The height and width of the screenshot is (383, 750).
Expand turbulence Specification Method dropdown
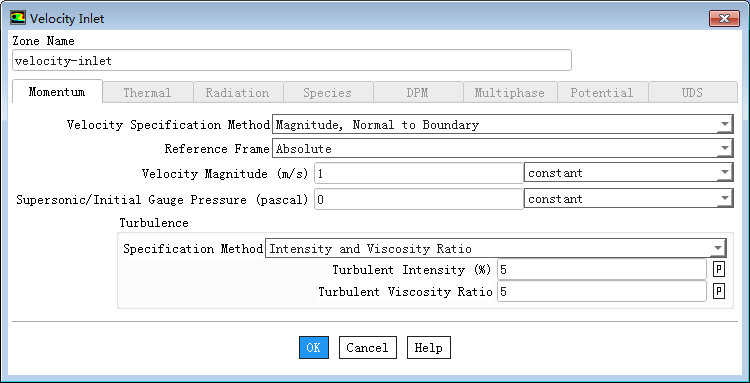(496, 249)
